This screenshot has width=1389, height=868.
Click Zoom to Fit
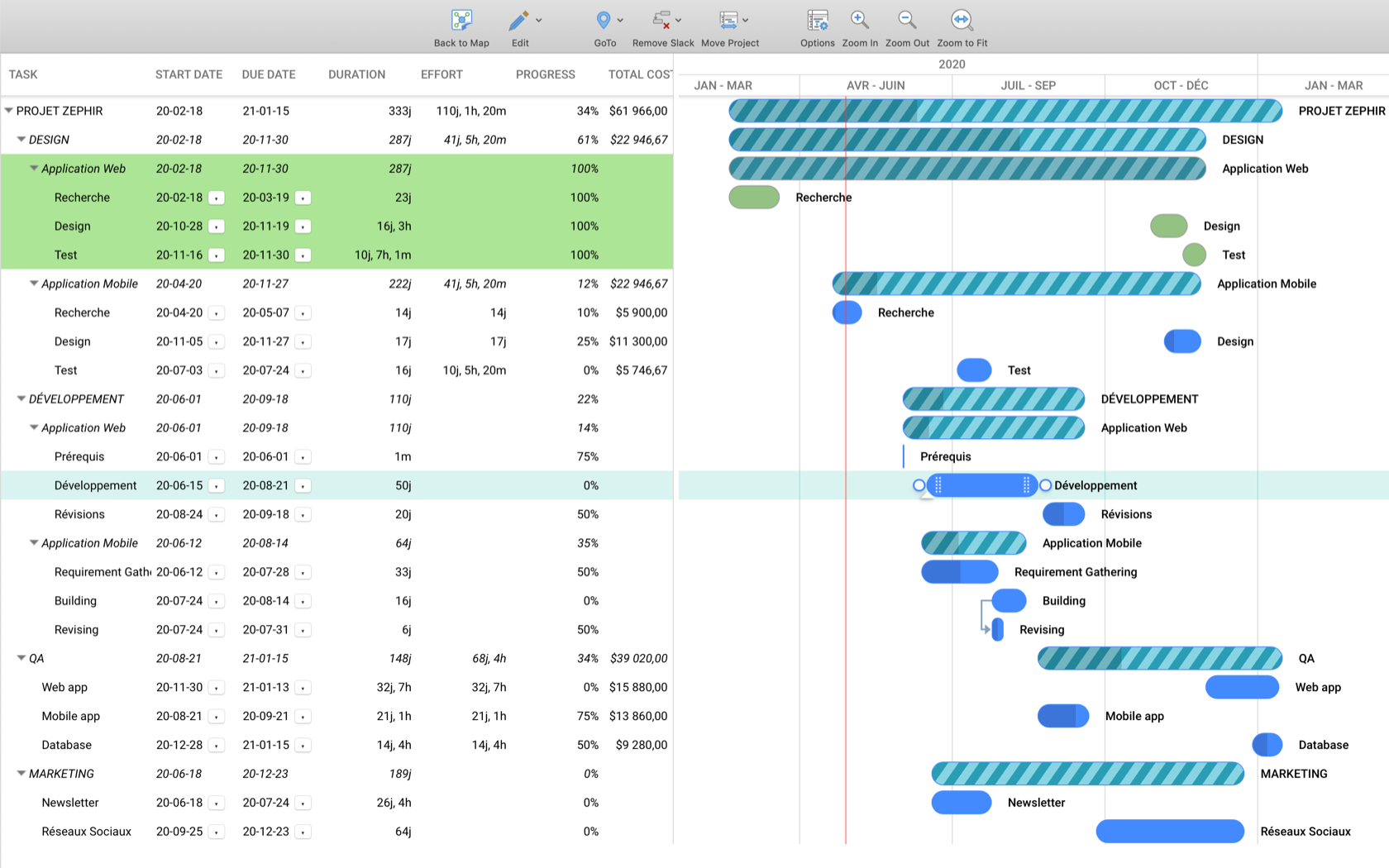[x=962, y=19]
